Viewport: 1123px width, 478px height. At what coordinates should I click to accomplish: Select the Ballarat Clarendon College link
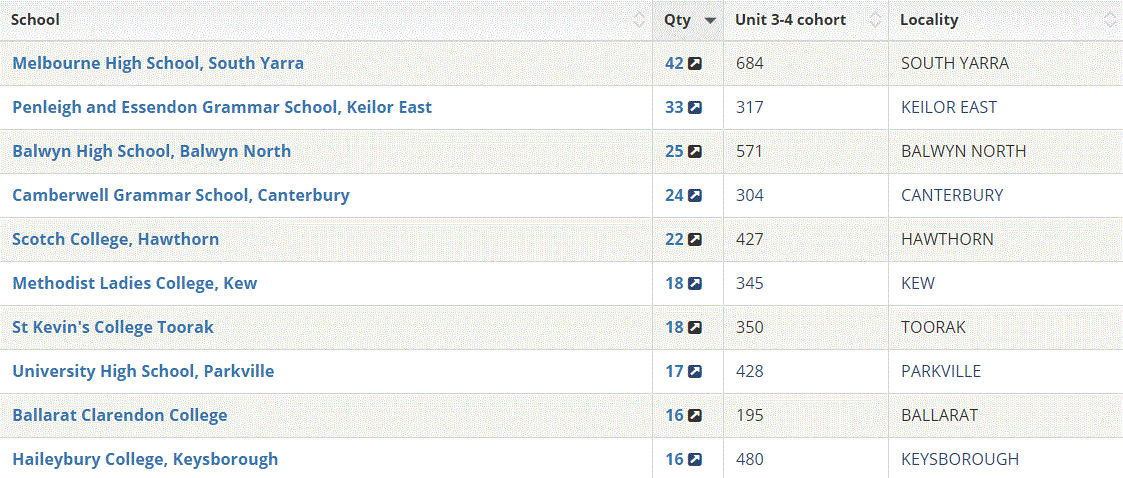click(120, 415)
